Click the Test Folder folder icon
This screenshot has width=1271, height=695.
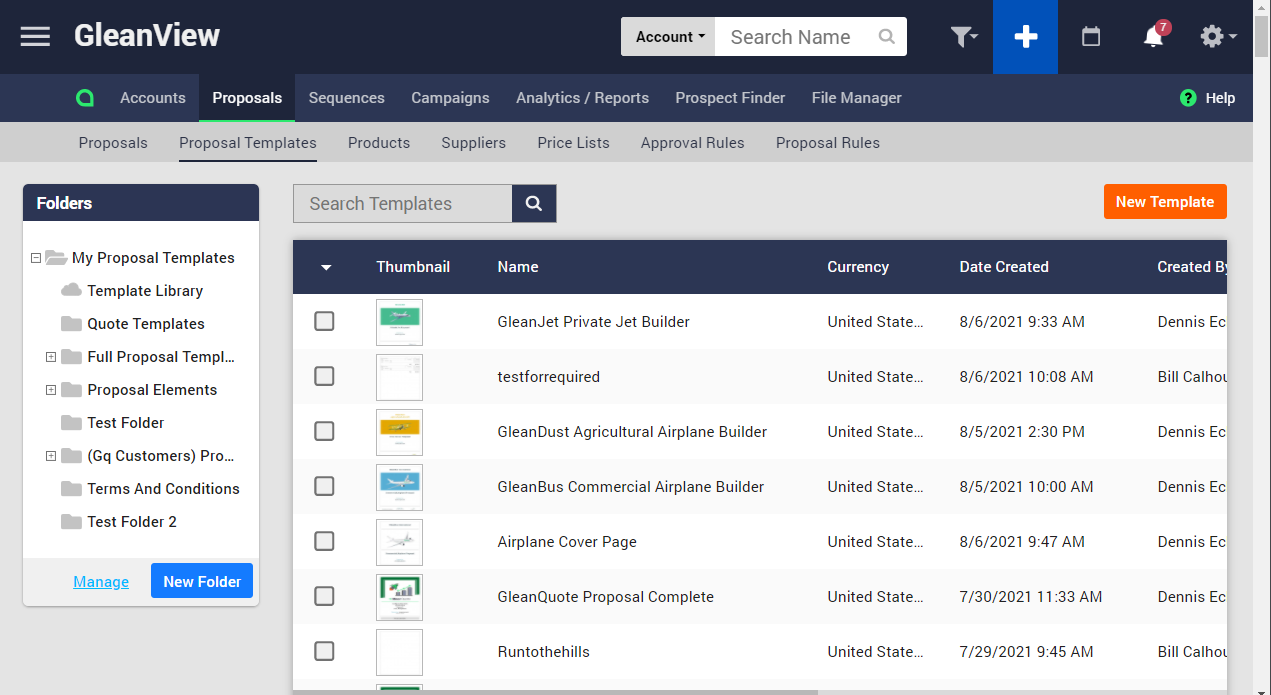(x=71, y=423)
